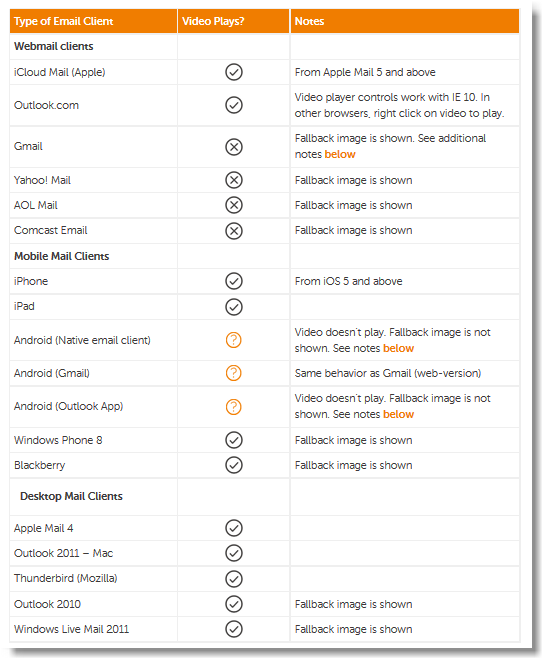Click the 'Video Plays?' column header

point(213,21)
